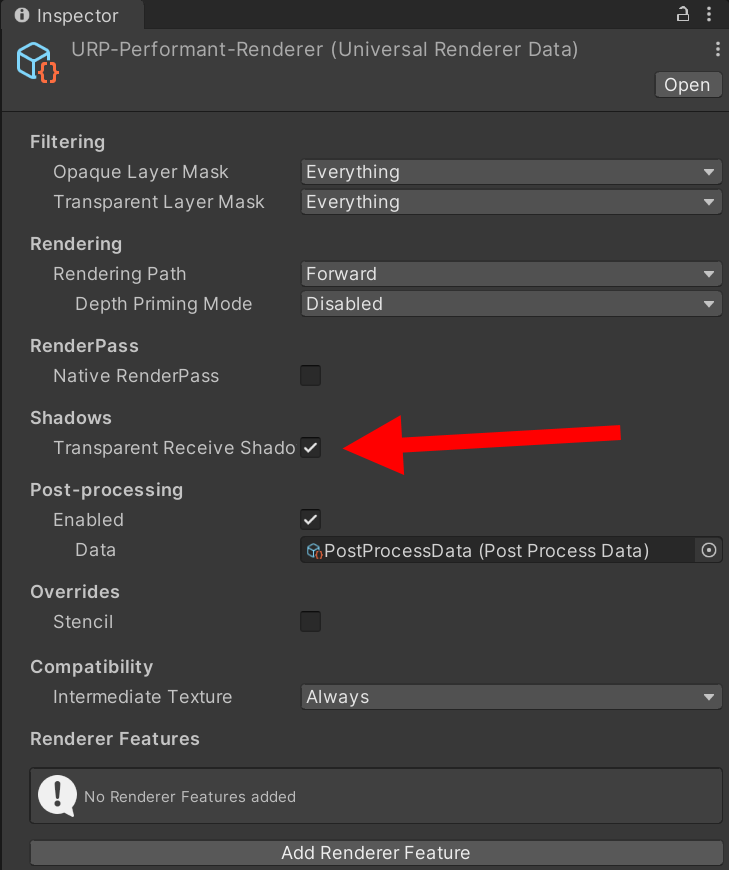
Task: Switch to the Inspector tab
Action: (72, 16)
